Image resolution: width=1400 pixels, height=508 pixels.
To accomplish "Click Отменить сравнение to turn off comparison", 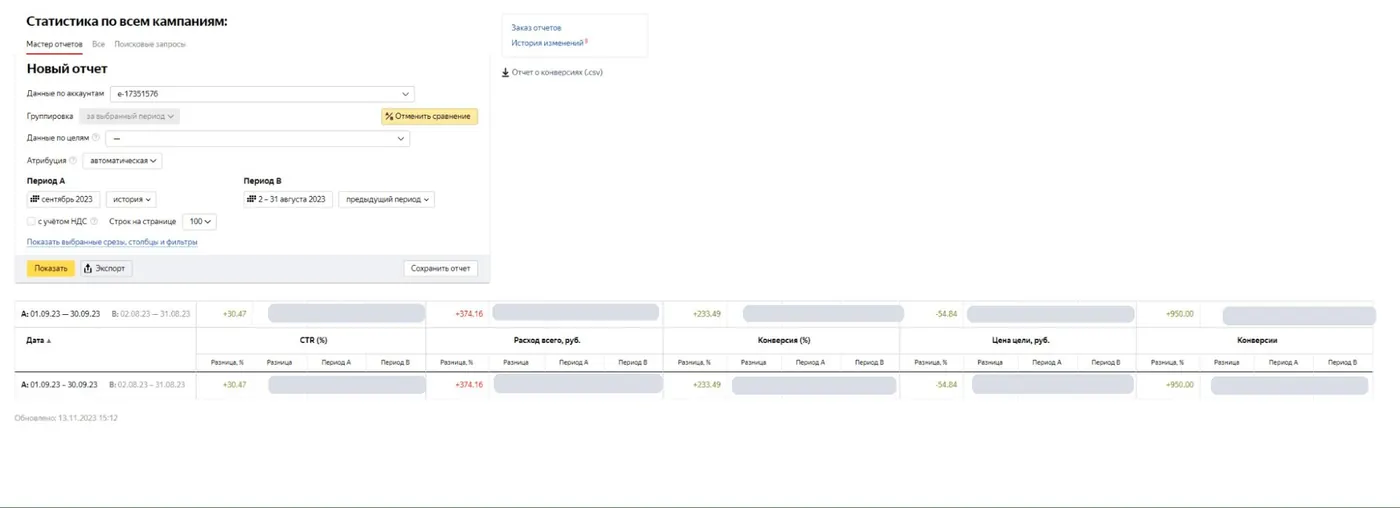I will [x=429, y=116].
